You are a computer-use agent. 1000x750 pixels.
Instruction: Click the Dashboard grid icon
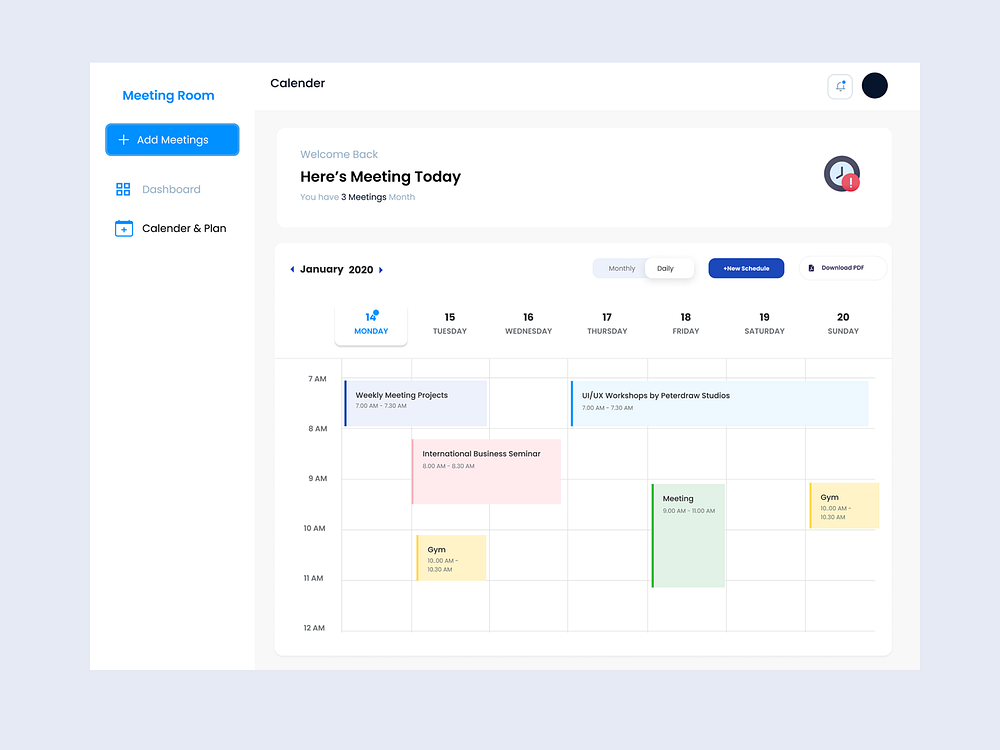coord(123,189)
